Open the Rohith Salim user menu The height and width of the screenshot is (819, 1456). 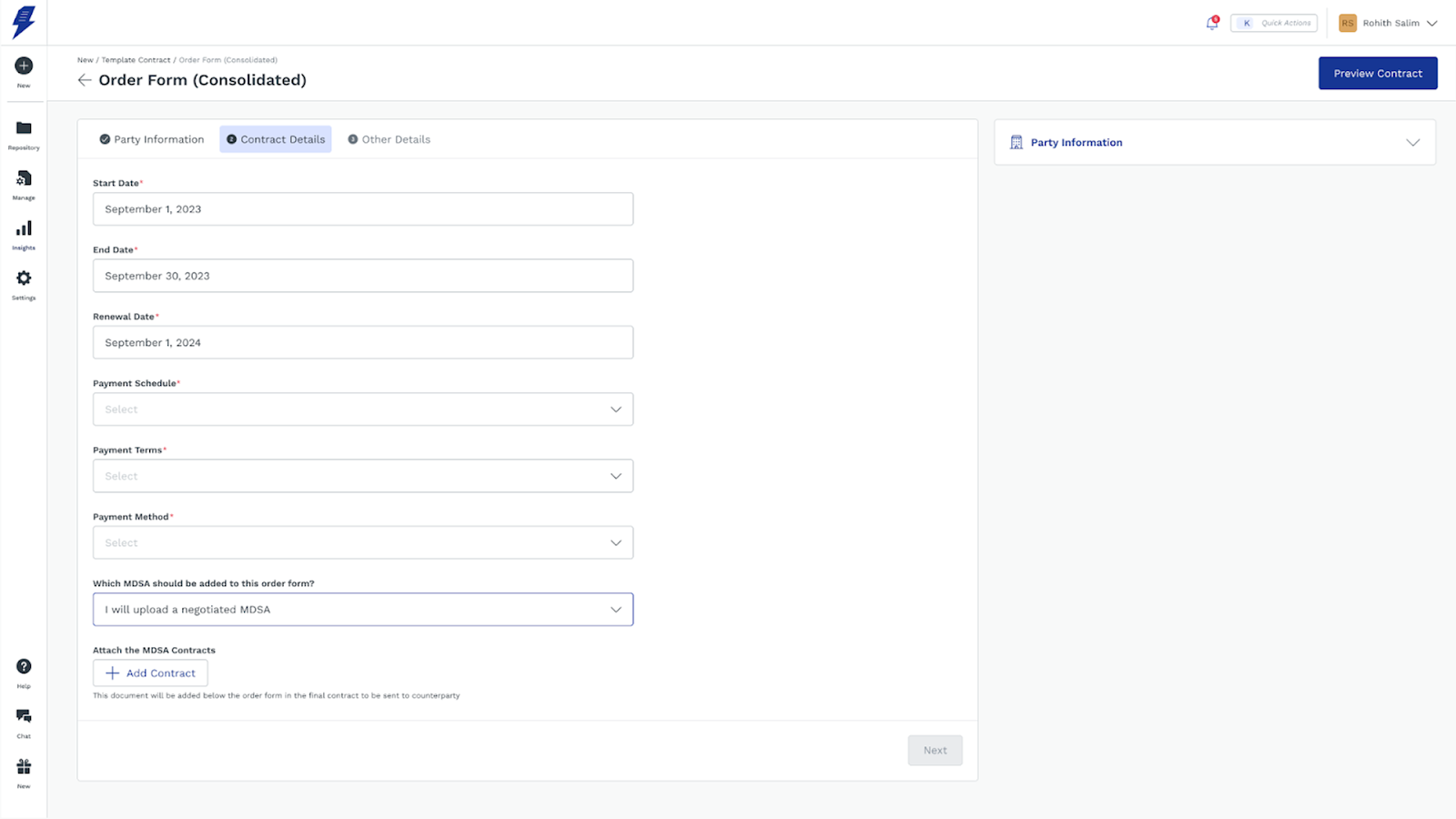click(1389, 24)
